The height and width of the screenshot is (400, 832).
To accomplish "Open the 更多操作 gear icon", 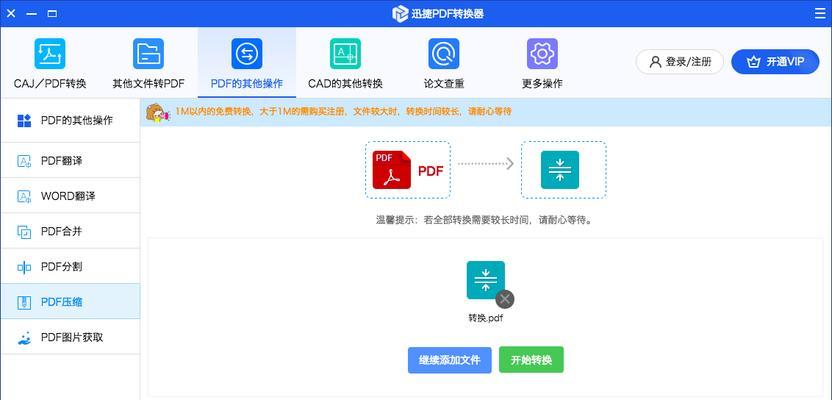I will (542, 54).
